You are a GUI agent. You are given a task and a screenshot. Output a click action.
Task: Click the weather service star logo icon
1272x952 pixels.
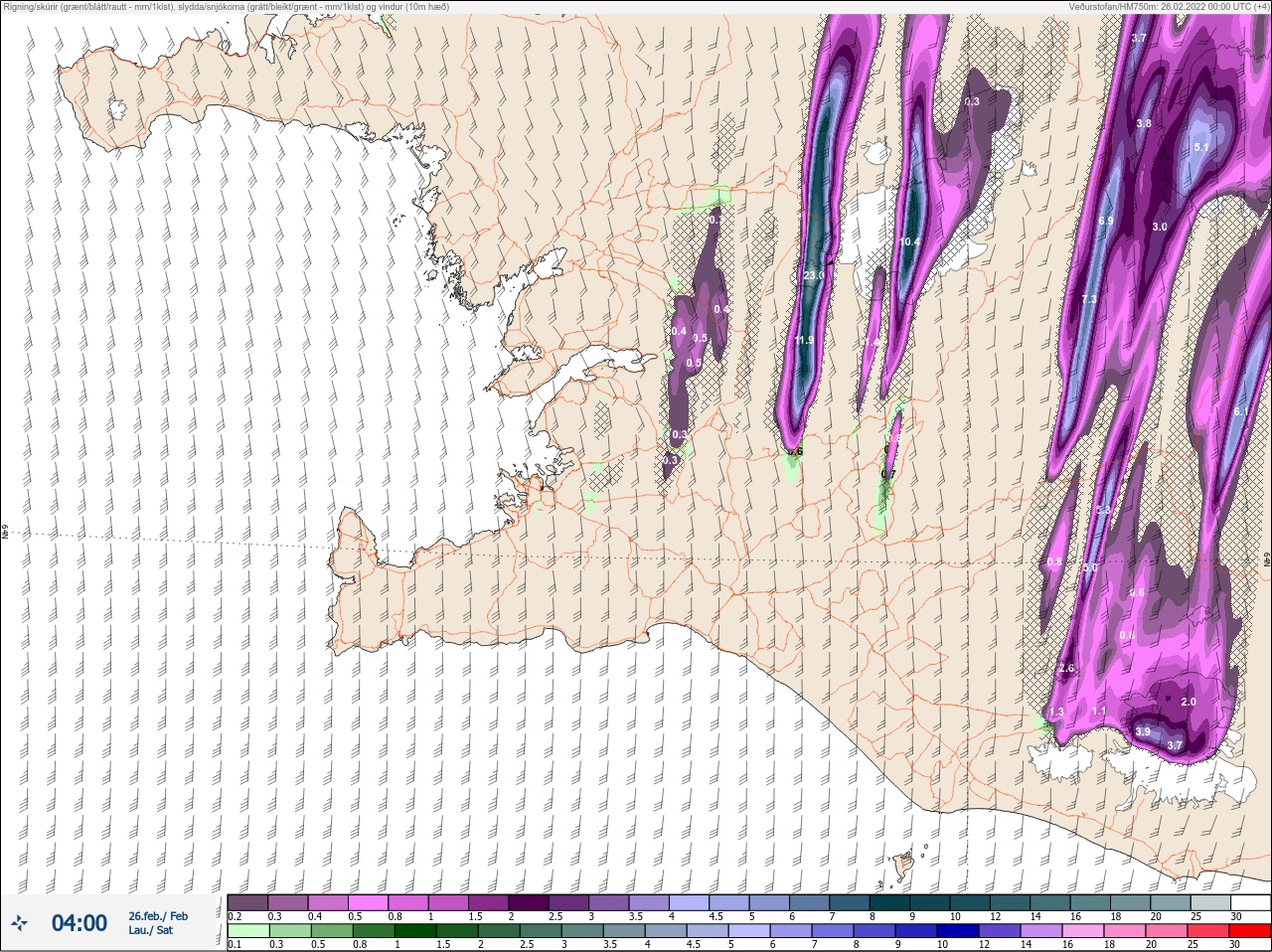[x=19, y=923]
